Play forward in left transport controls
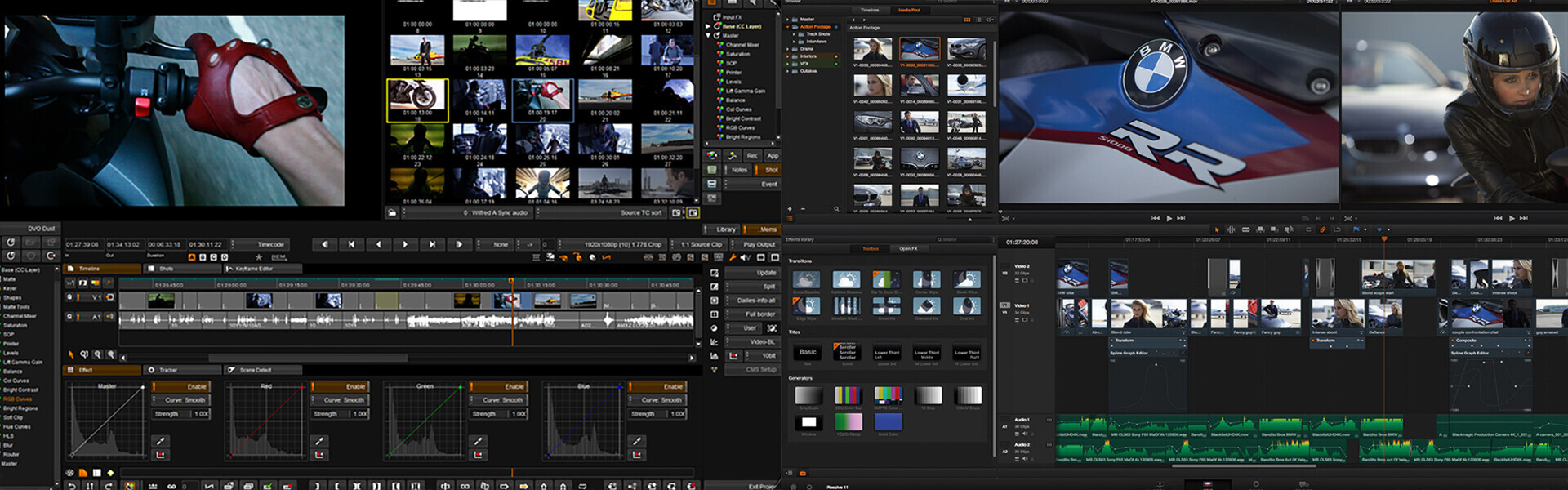1568x490 pixels. pyautogui.click(x=405, y=244)
